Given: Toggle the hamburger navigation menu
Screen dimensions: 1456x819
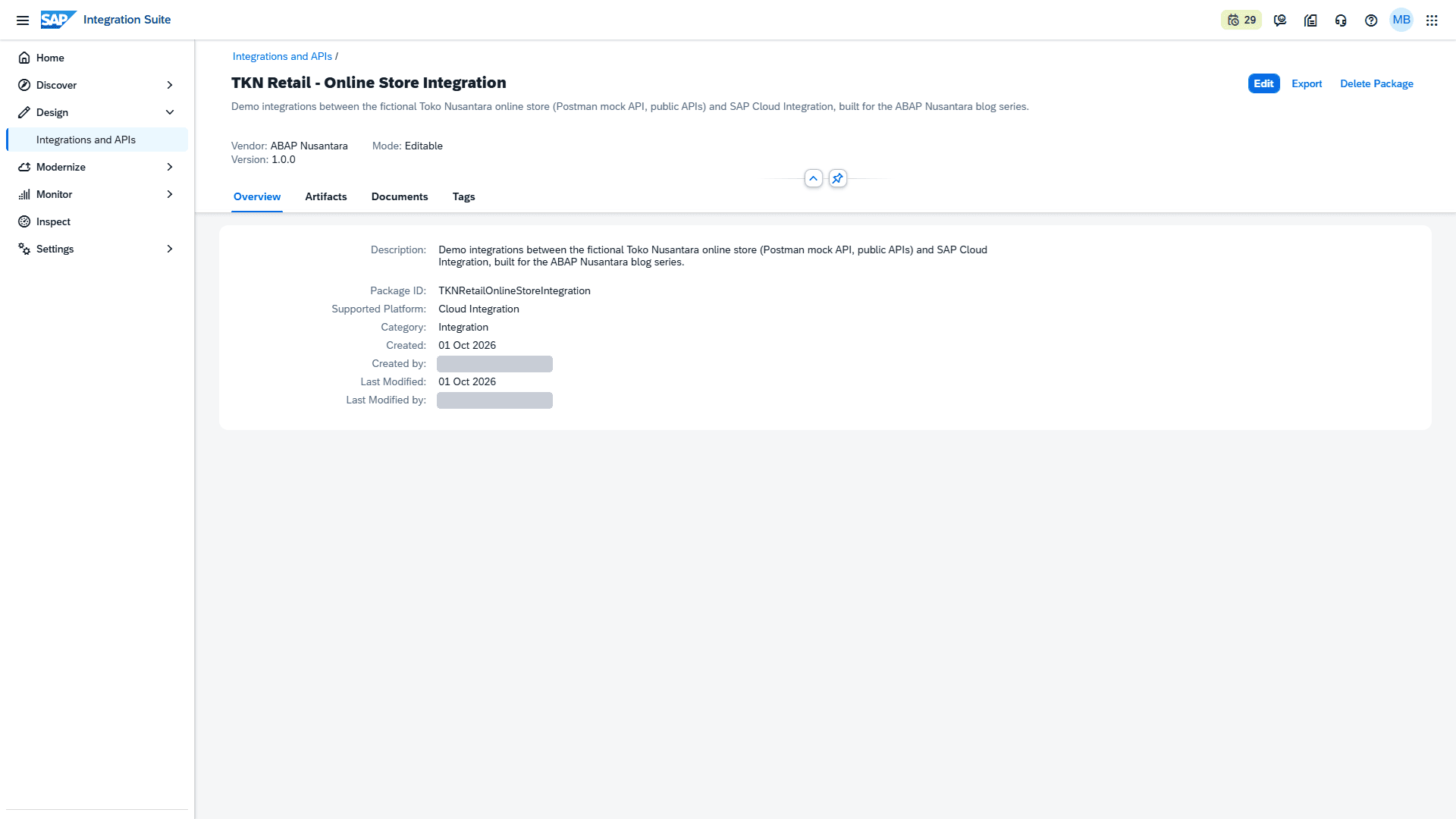Looking at the screenshot, I should [23, 20].
